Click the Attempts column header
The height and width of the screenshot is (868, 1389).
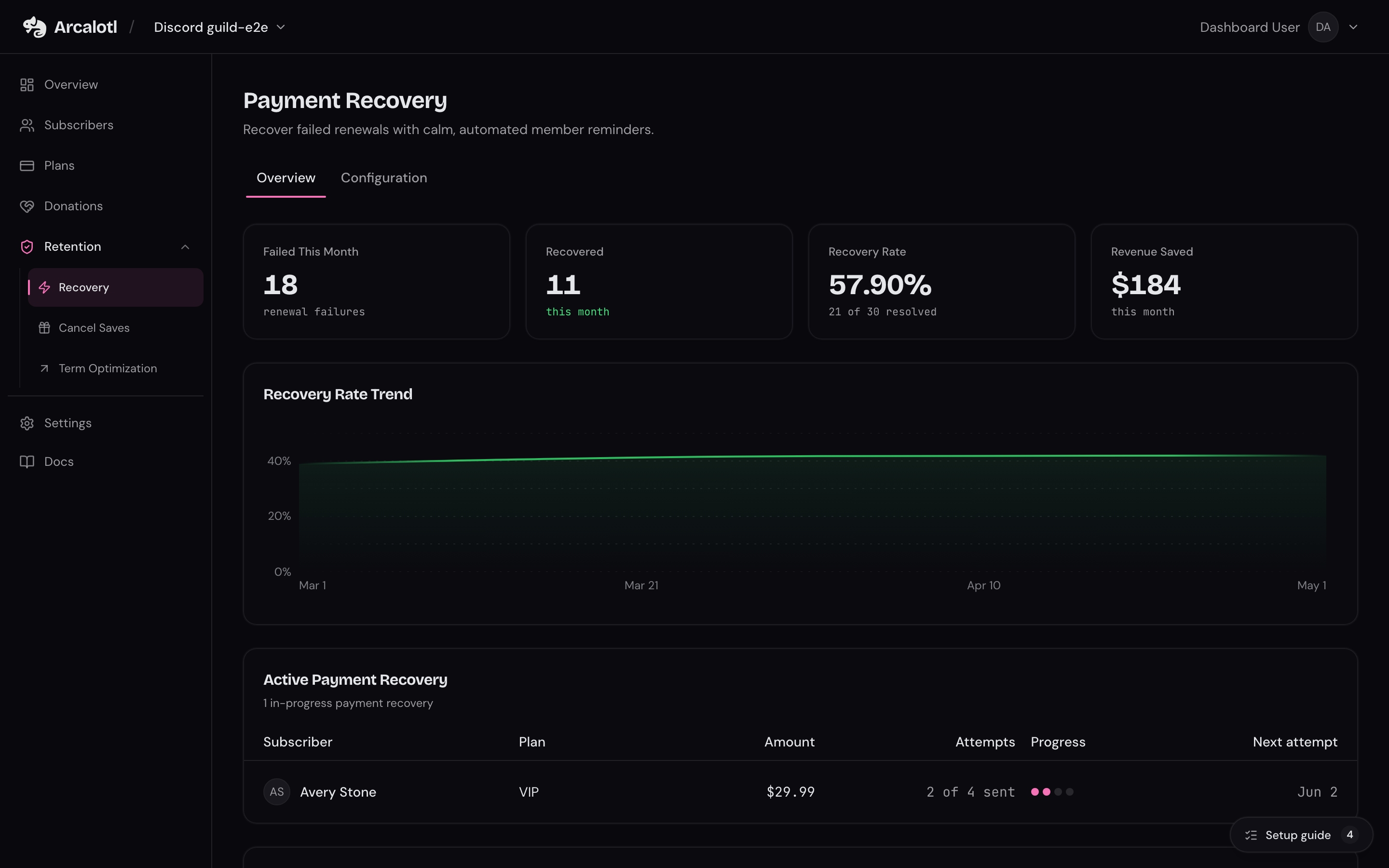pos(985,742)
